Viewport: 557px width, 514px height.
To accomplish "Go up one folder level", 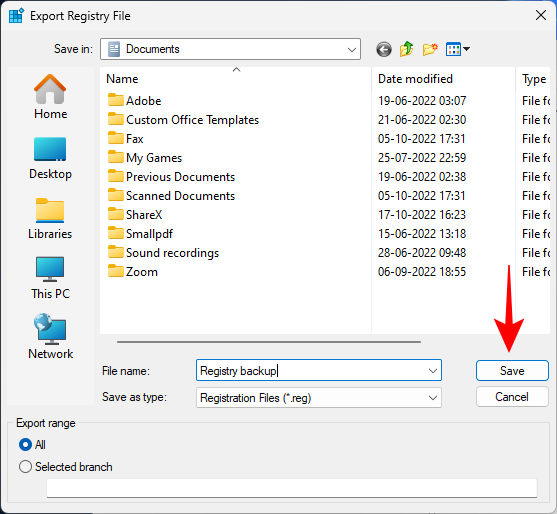I will (x=406, y=49).
